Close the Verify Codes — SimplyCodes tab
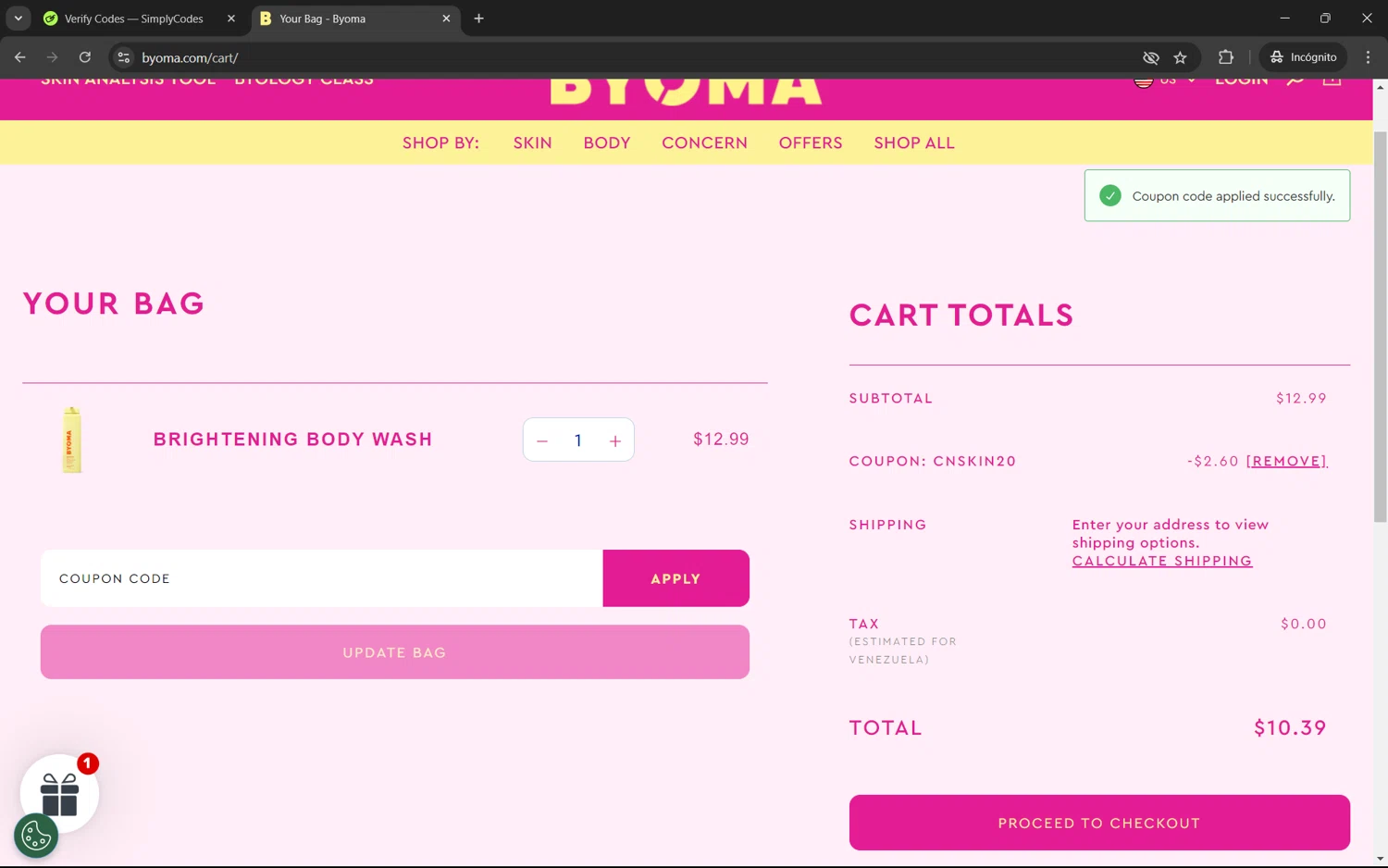This screenshot has width=1388, height=868. [x=231, y=19]
